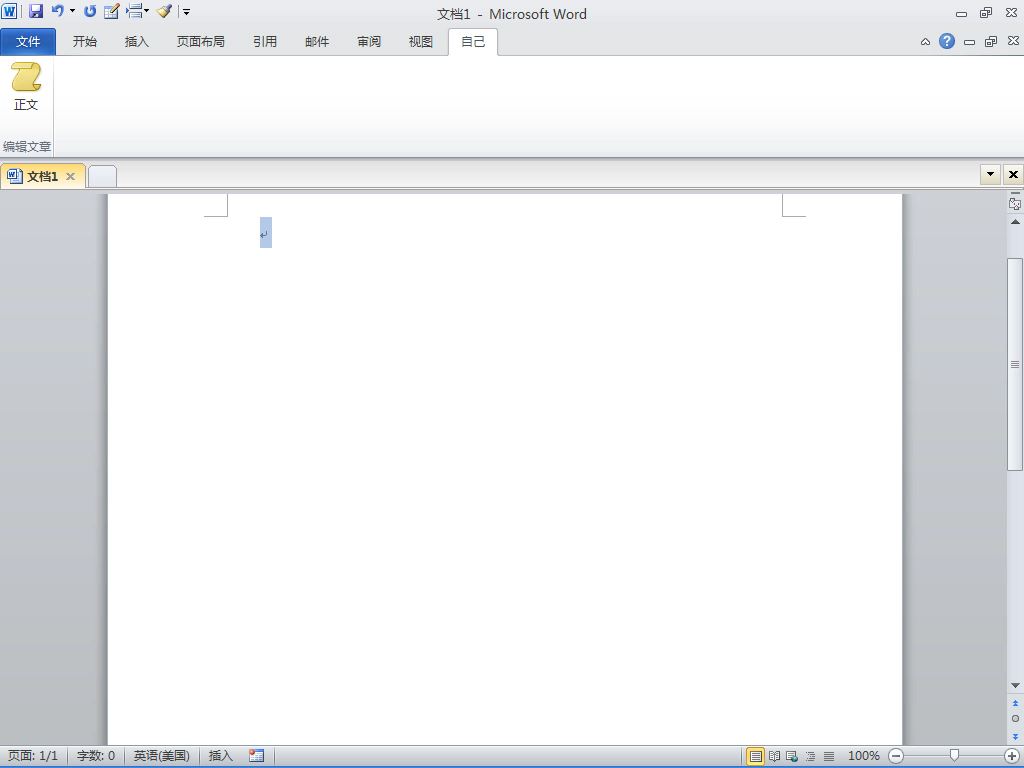Click the draw table icon in quick access
Image resolution: width=1024 pixels, height=768 pixels.
pyautogui.click(x=112, y=11)
